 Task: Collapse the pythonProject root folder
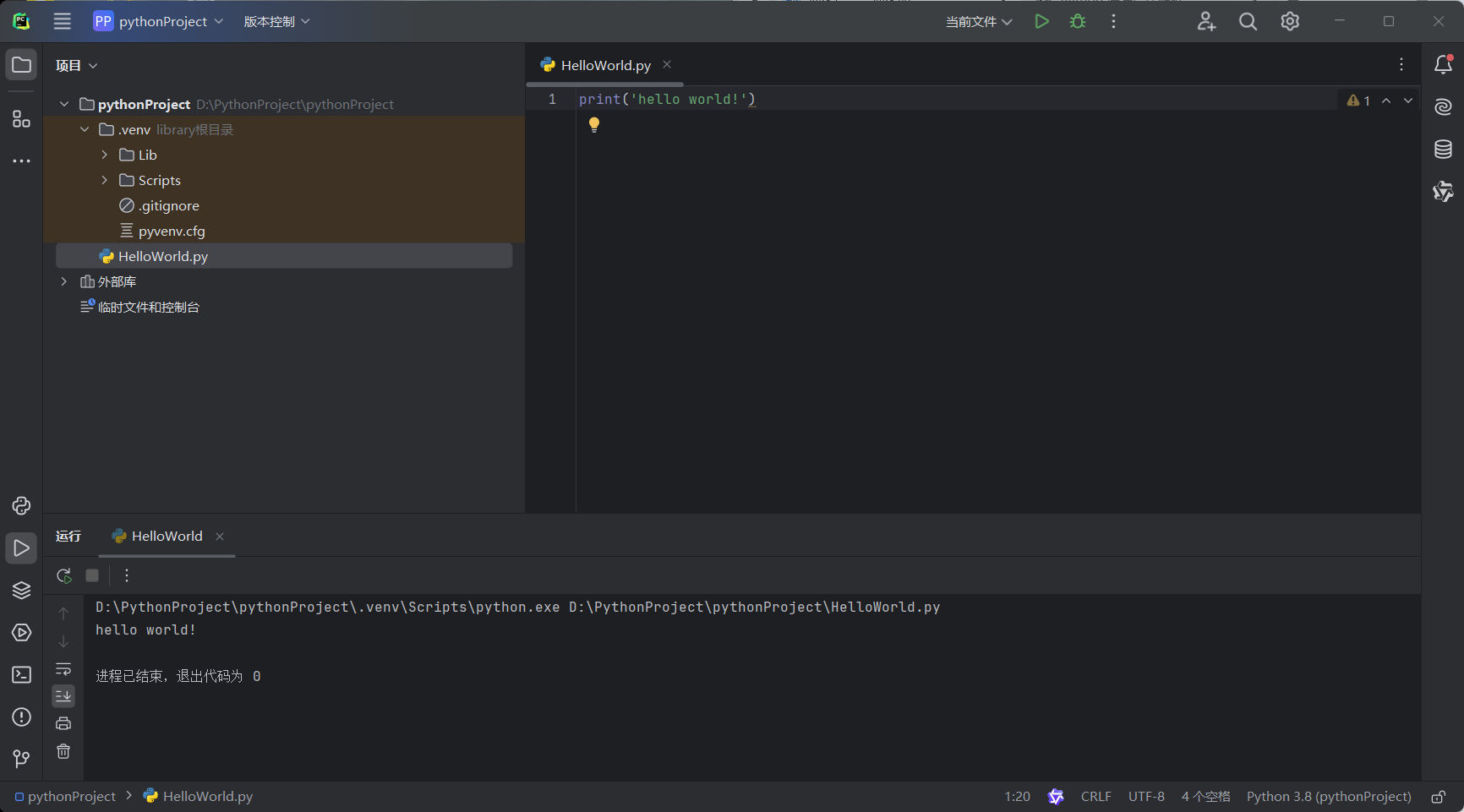point(64,104)
